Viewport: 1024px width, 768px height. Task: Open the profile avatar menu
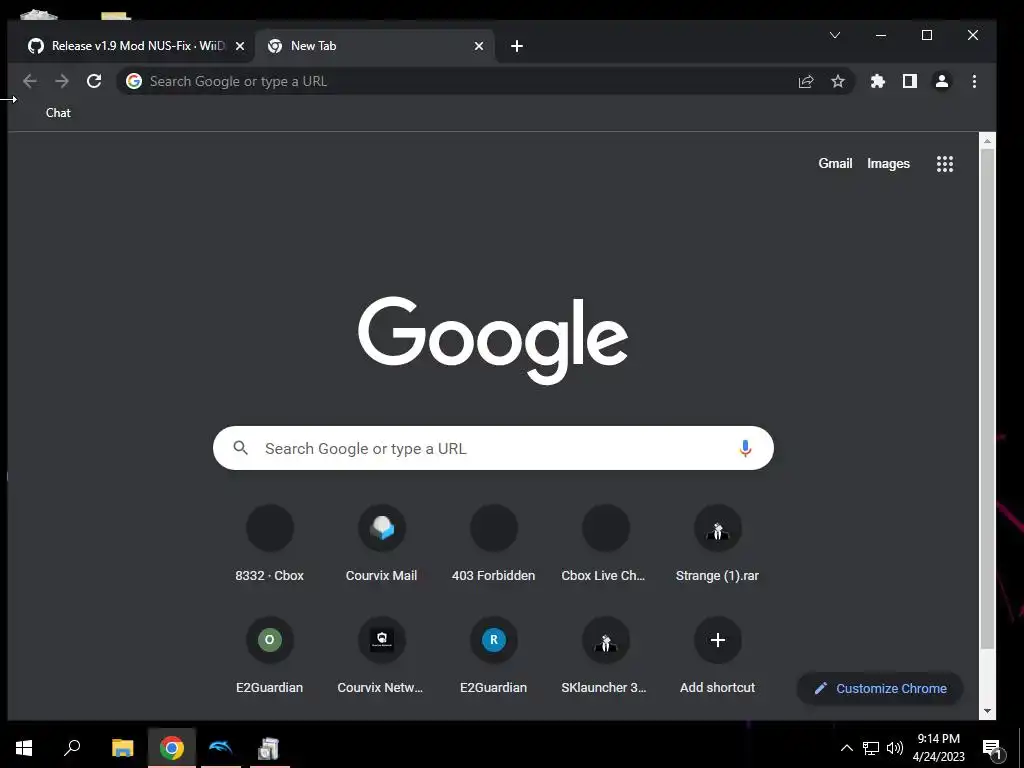(942, 81)
